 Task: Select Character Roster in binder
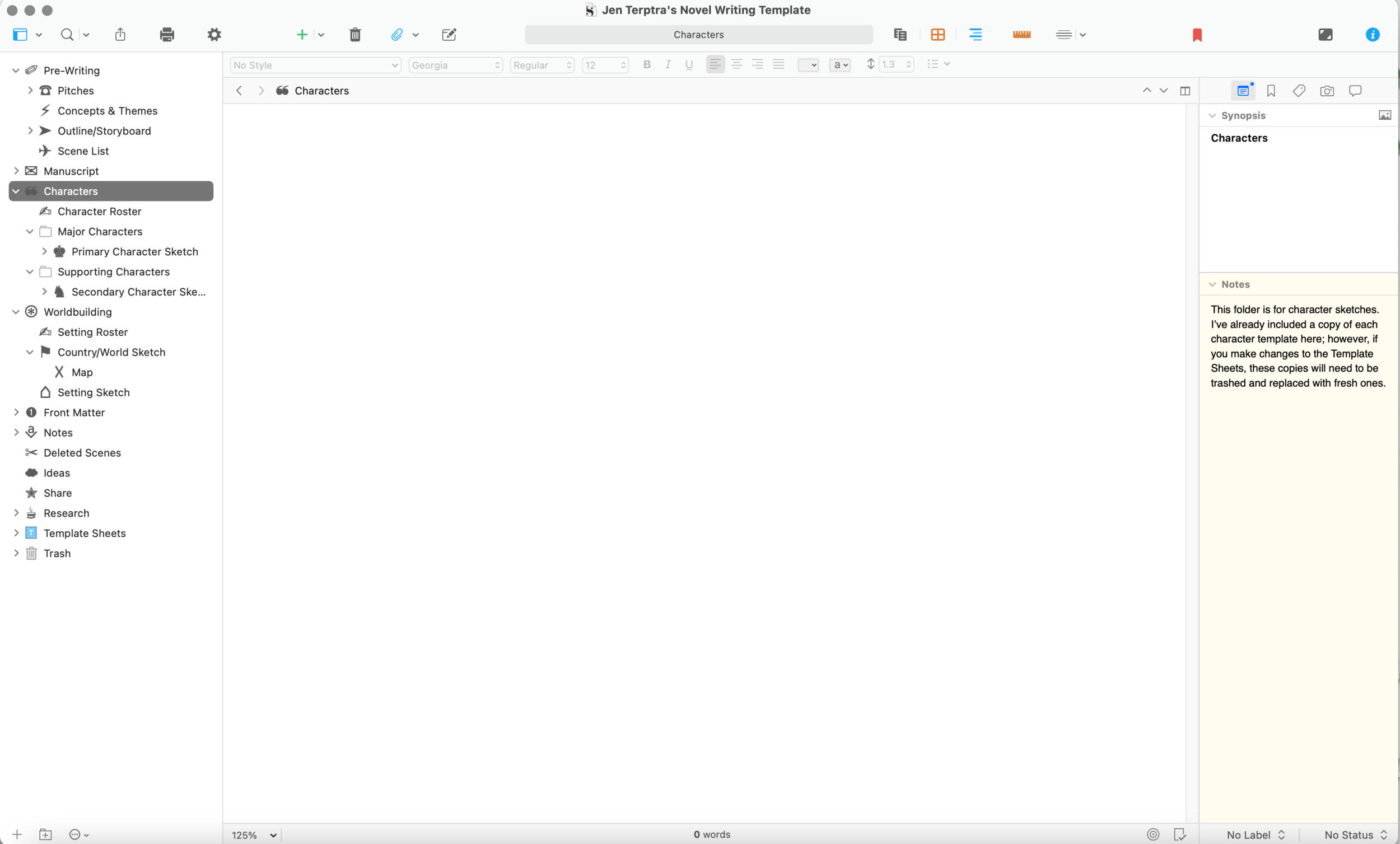[x=100, y=212]
